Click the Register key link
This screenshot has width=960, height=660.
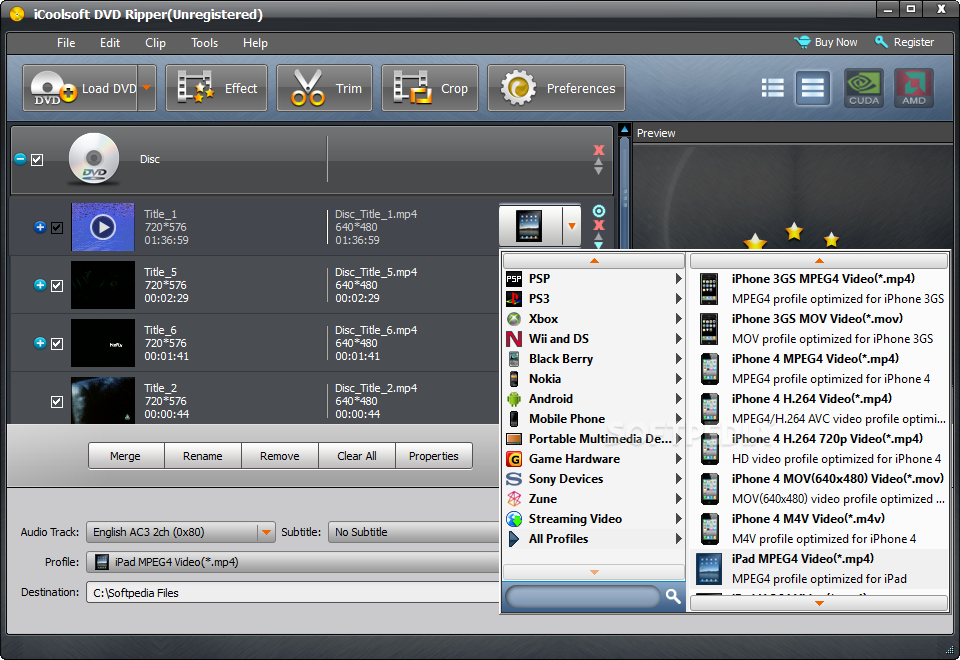pos(905,42)
